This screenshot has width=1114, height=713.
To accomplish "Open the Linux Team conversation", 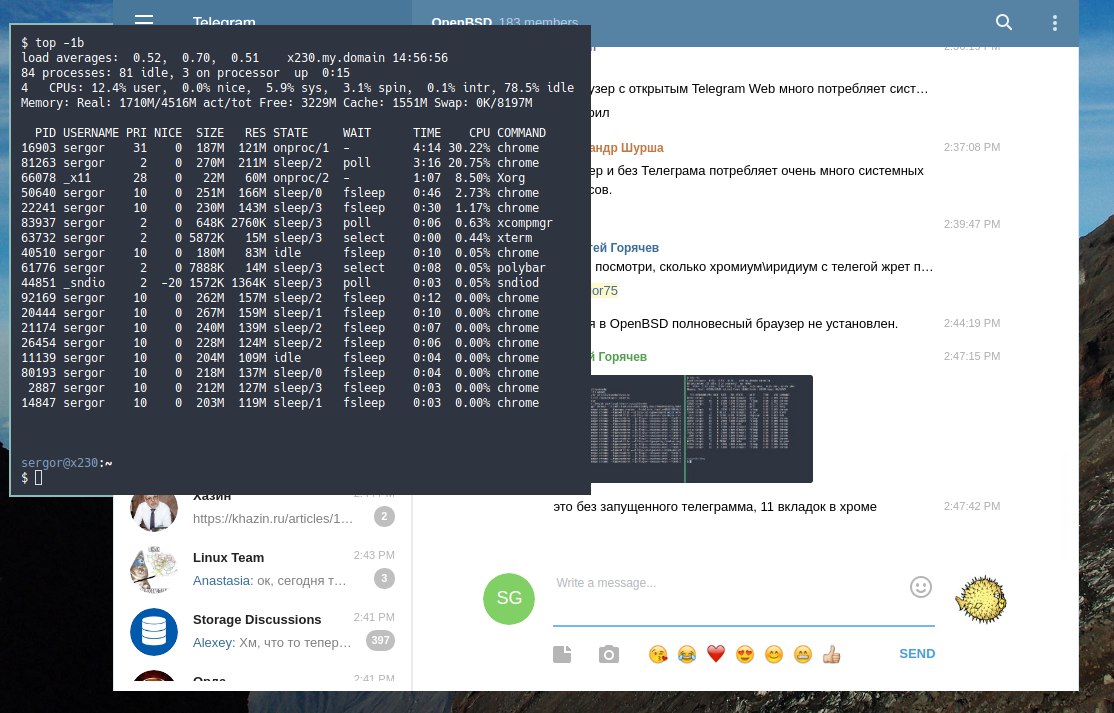I will 262,570.
